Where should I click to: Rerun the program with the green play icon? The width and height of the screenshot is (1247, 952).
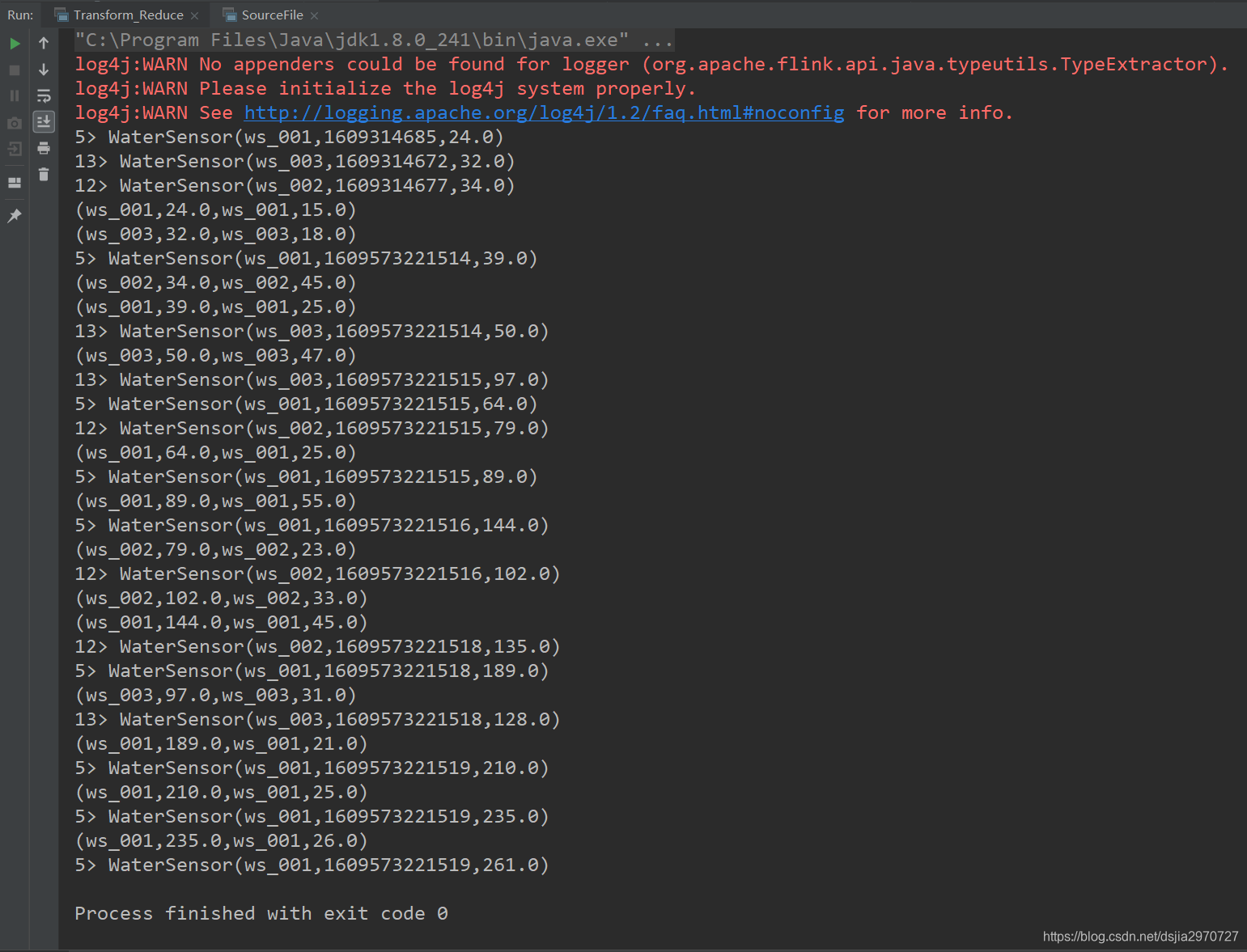click(15, 44)
